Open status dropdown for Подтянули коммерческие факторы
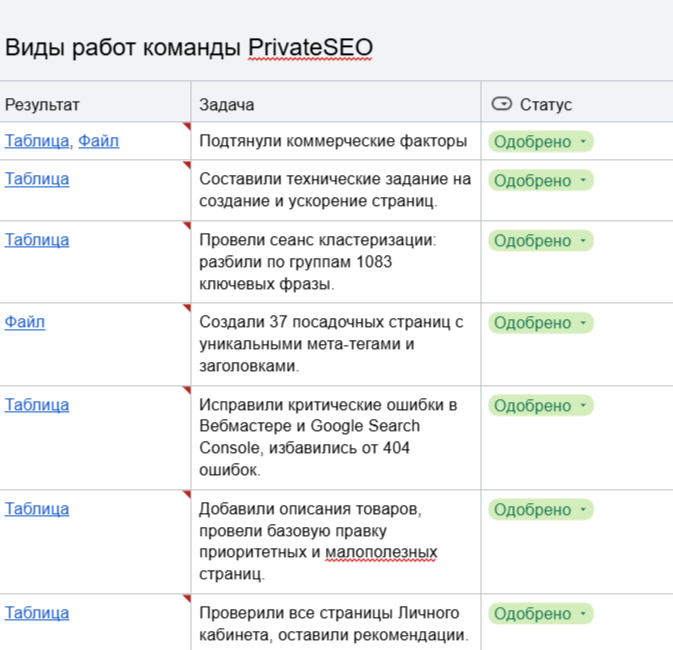Screen dimensions: 673x650 pos(541,141)
